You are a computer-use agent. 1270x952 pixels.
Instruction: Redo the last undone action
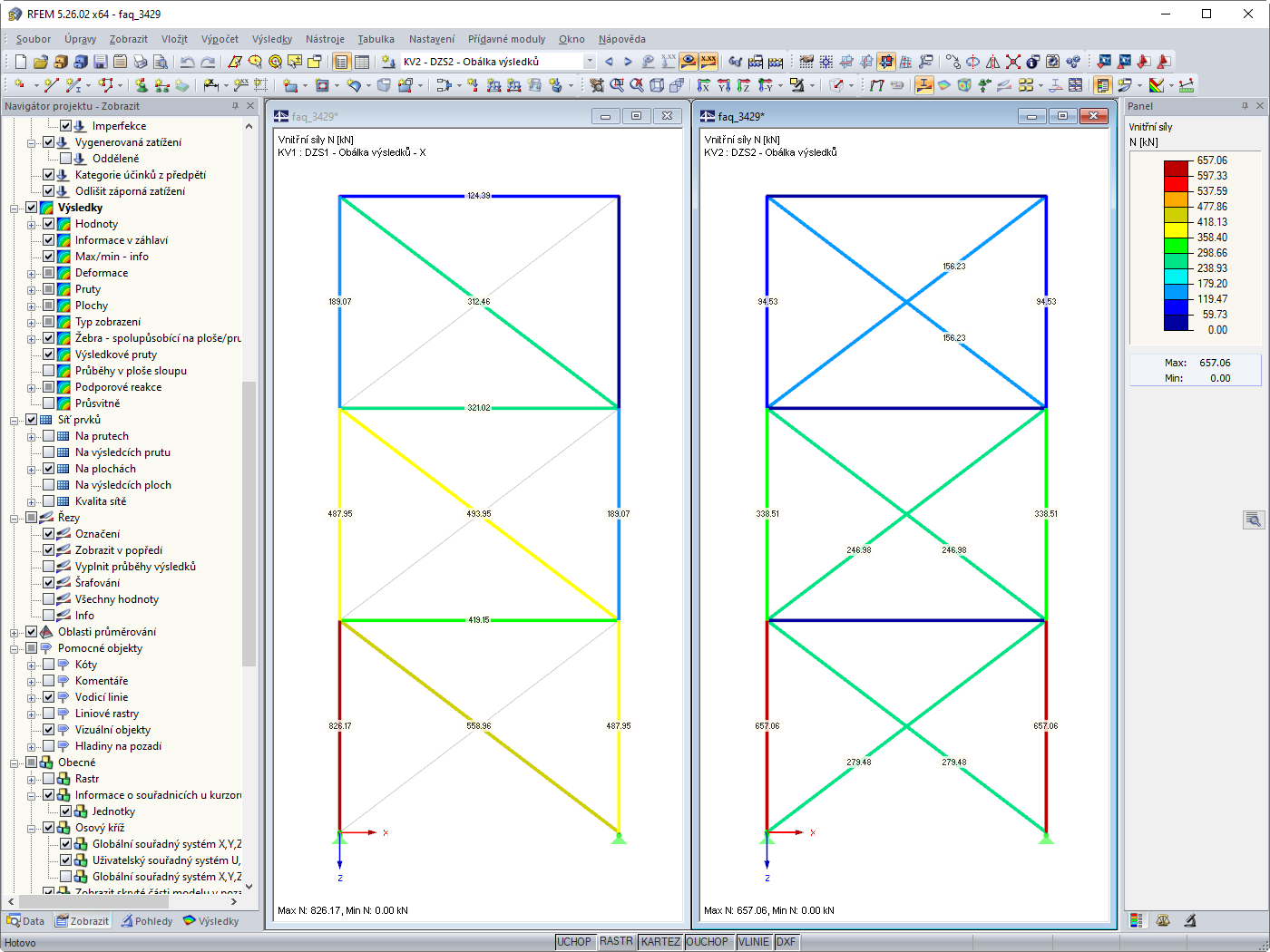point(208,62)
